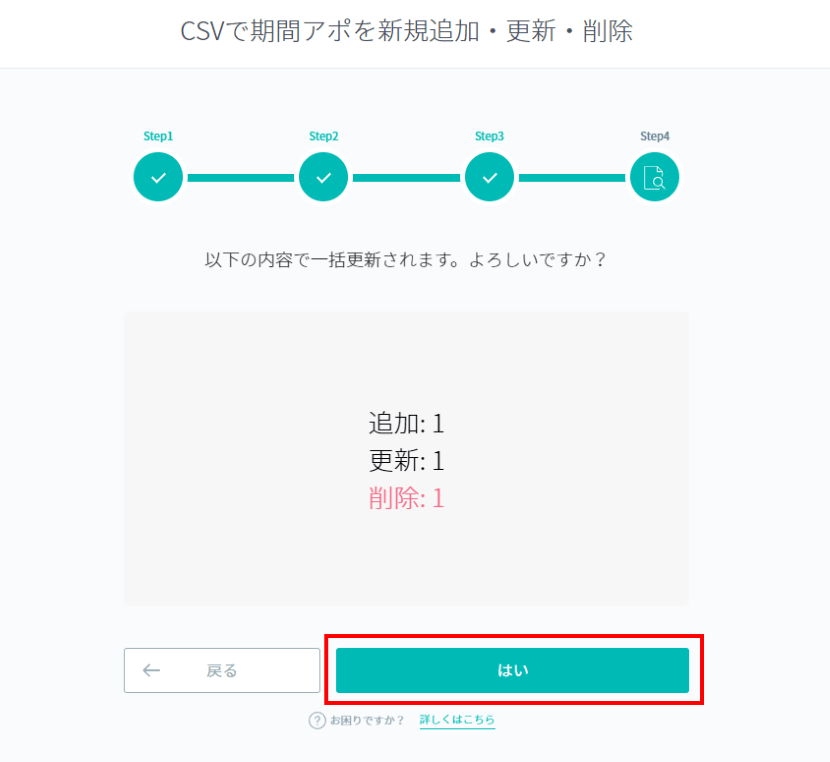Screen dimensions: 830x762
Task: Click the question mark help icon
Action: click(x=317, y=720)
